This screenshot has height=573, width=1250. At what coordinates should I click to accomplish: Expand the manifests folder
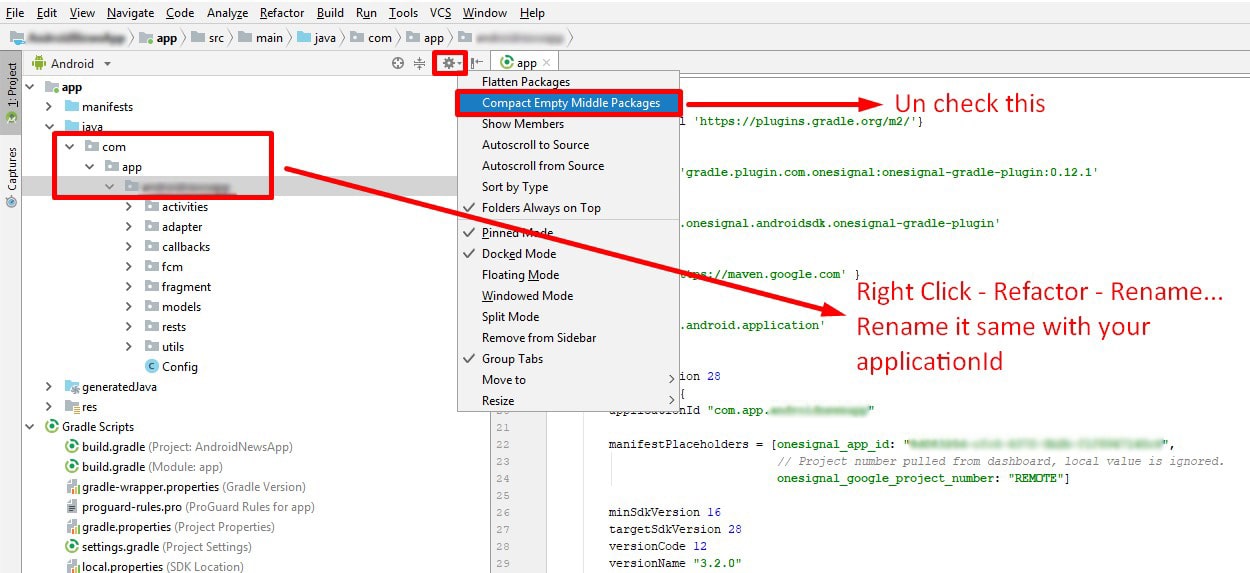[x=49, y=107]
